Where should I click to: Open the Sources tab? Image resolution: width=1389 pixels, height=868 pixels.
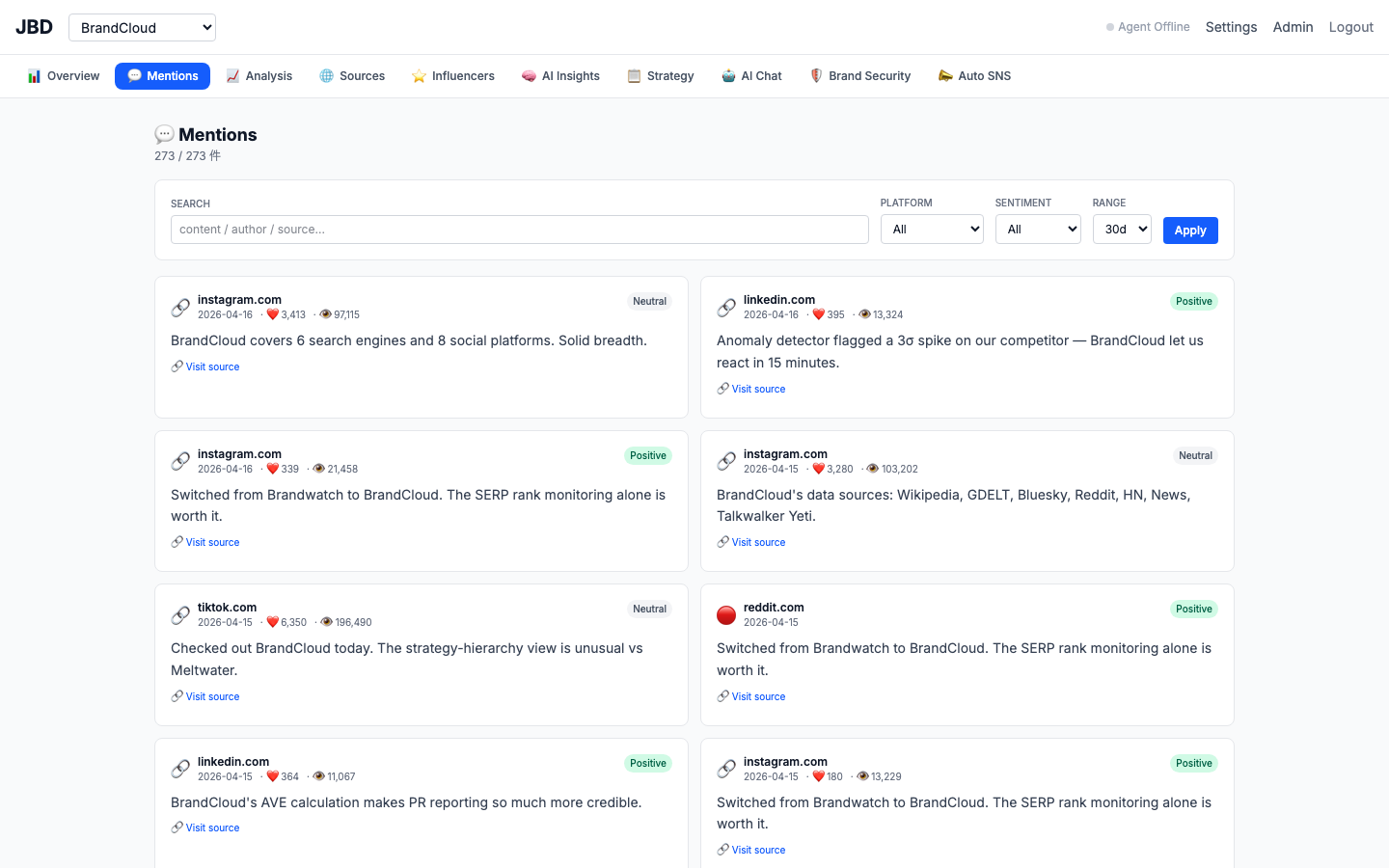coord(352,76)
